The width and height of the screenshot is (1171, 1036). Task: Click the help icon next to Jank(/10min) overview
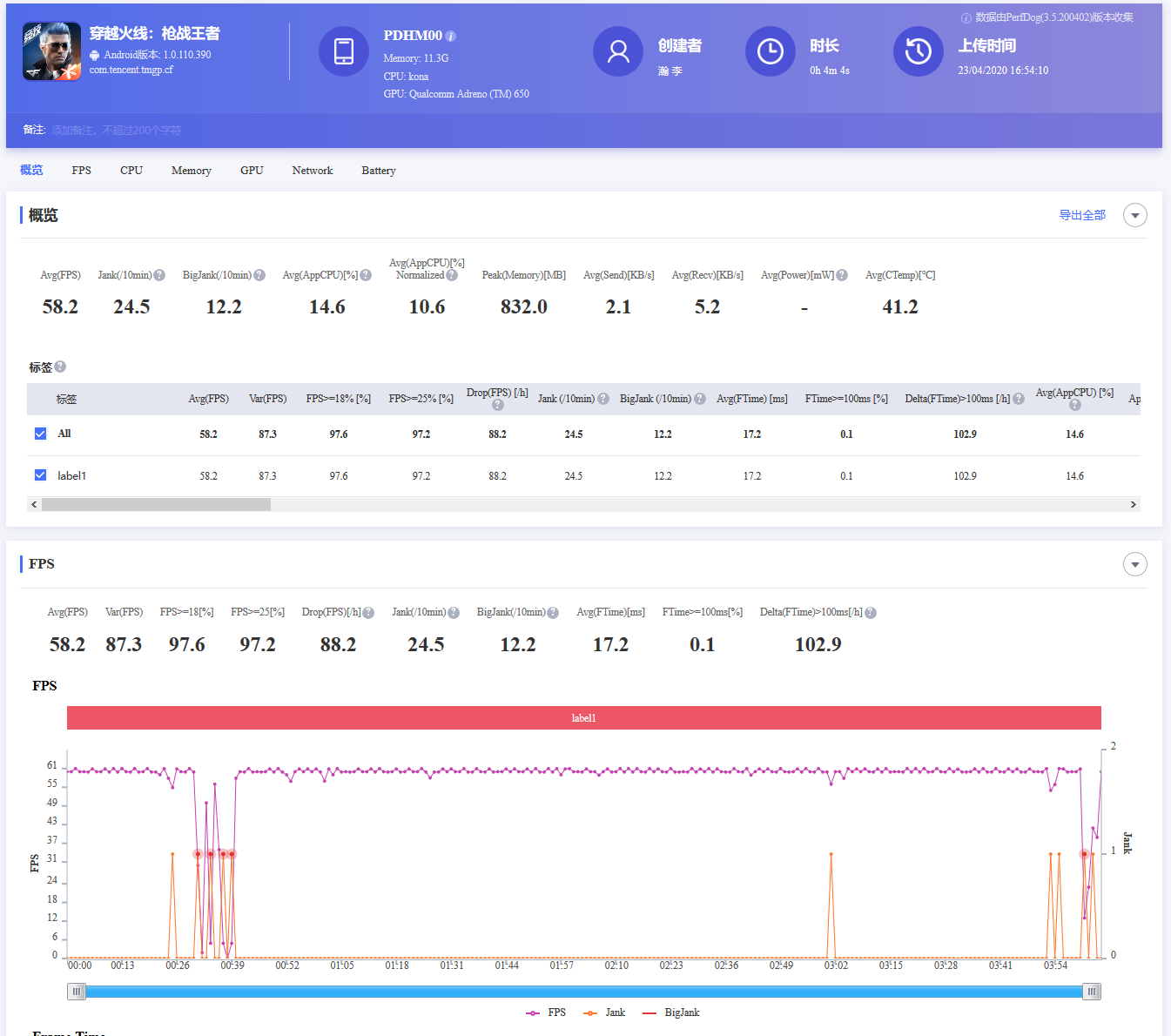click(x=159, y=275)
